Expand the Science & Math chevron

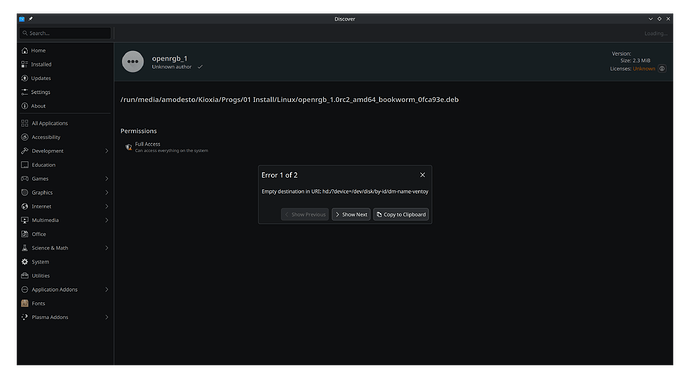point(106,248)
